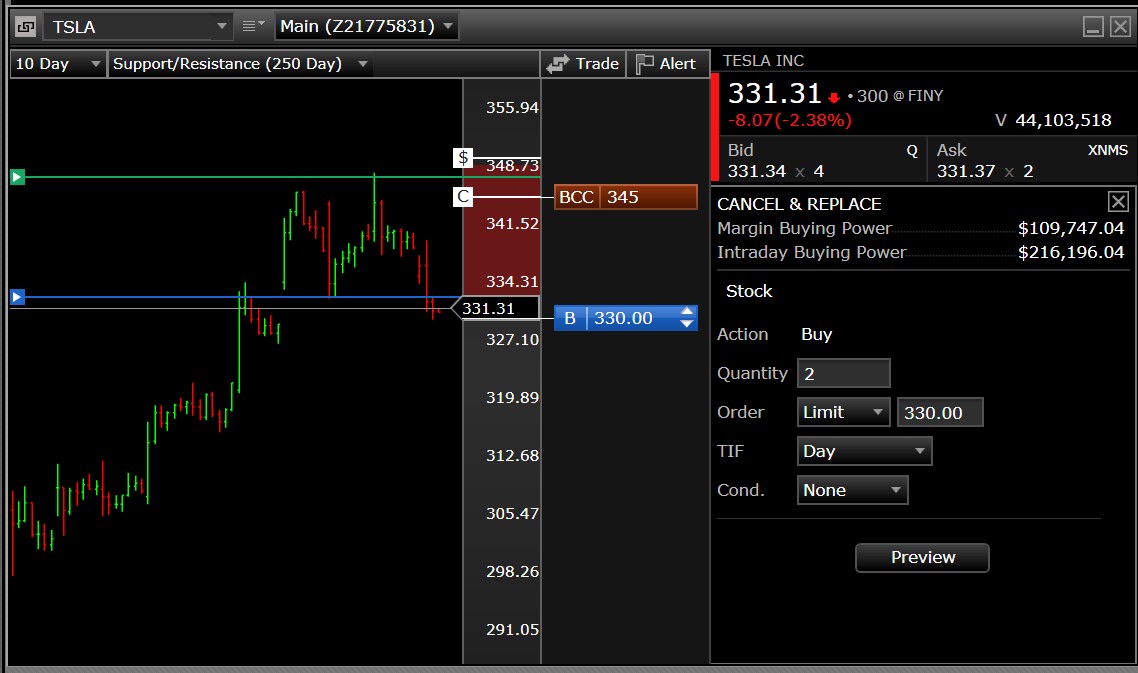Click the green resistance line arrow marker
The height and width of the screenshot is (673, 1138).
click(x=17, y=176)
